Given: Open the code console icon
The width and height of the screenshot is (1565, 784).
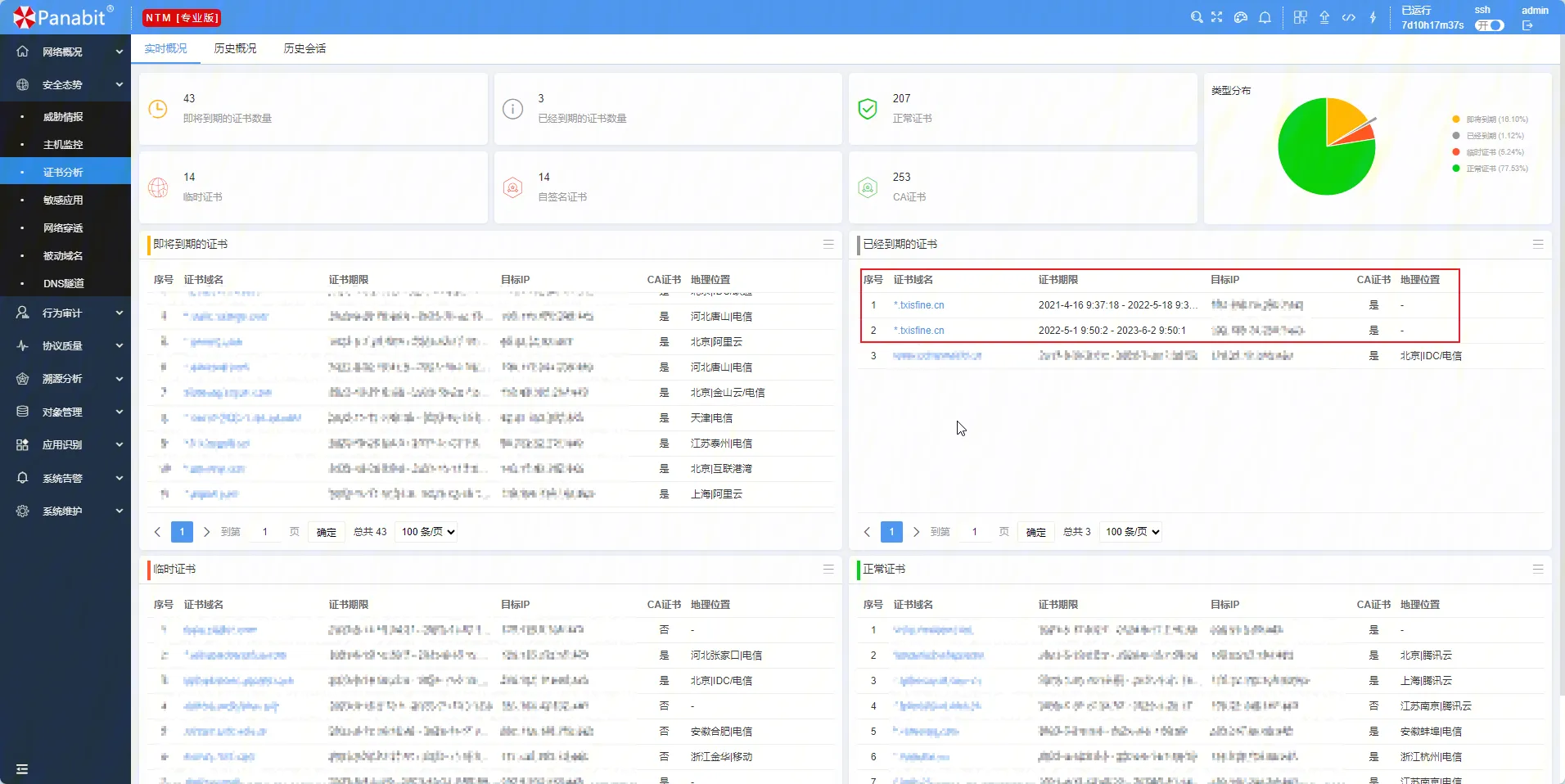Looking at the screenshot, I should (x=1348, y=17).
